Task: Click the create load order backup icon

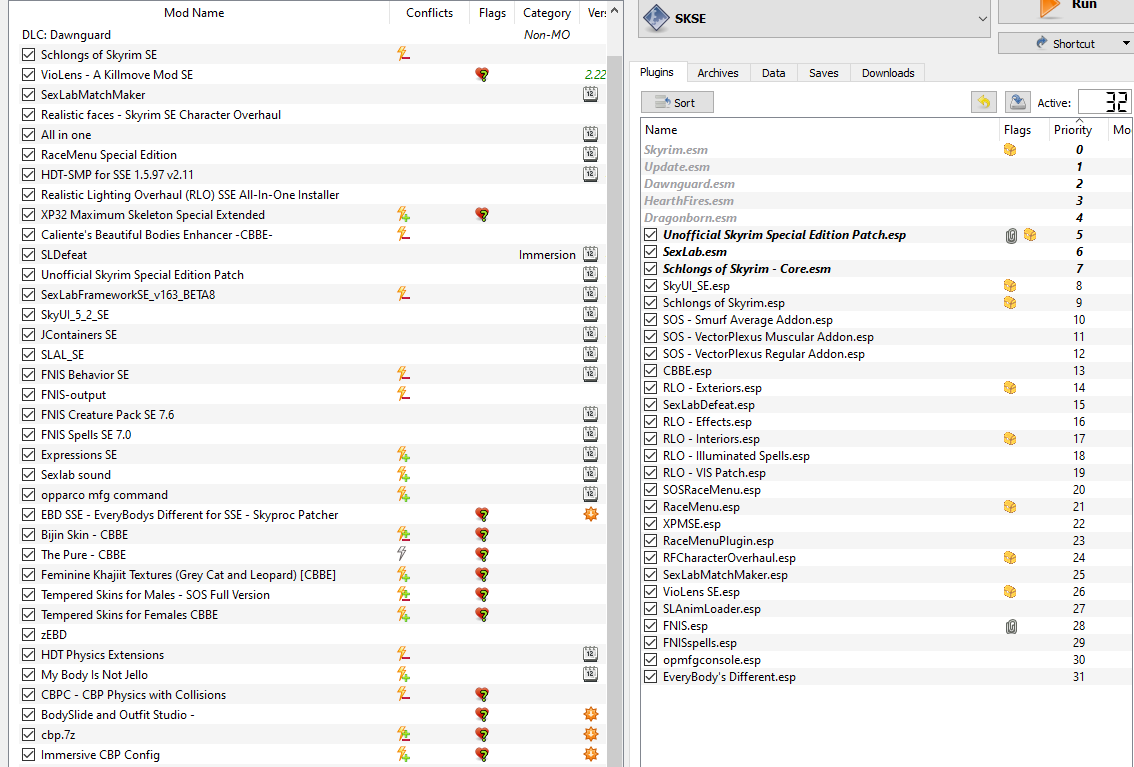Action: pyautogui.click(x=1018, y=102)
